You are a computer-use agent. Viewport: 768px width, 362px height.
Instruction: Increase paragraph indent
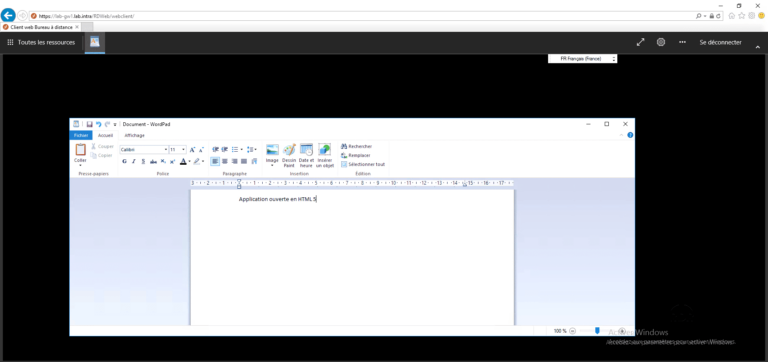[225, 149]
